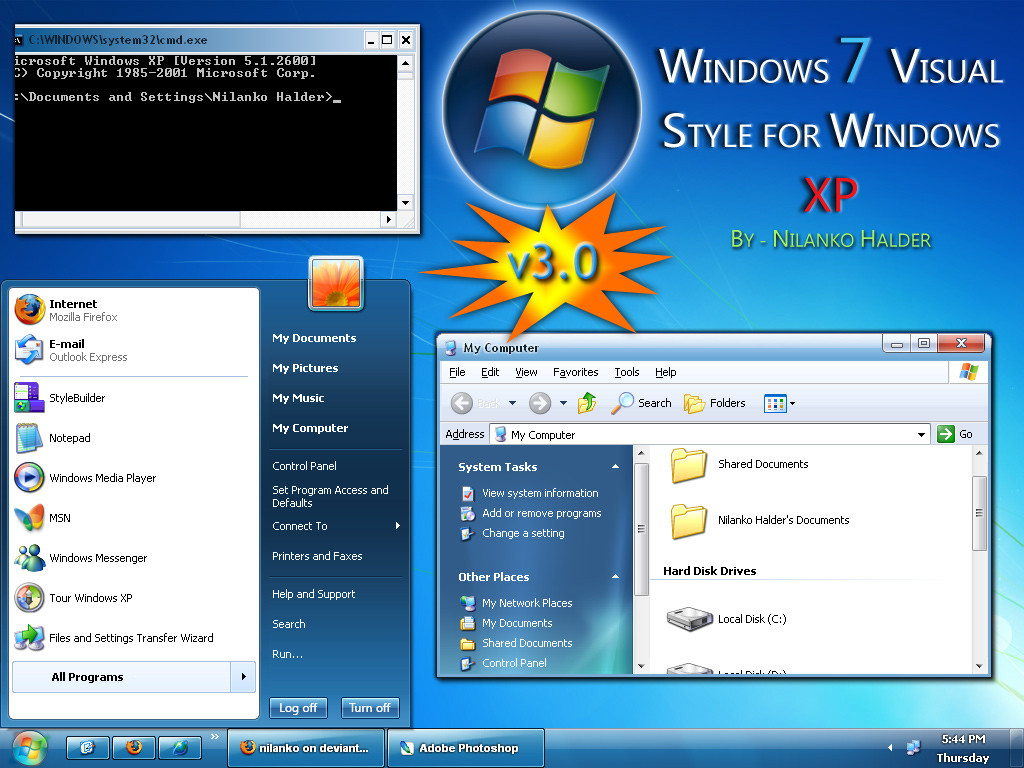Open the Edit menu

coord(490,372)
